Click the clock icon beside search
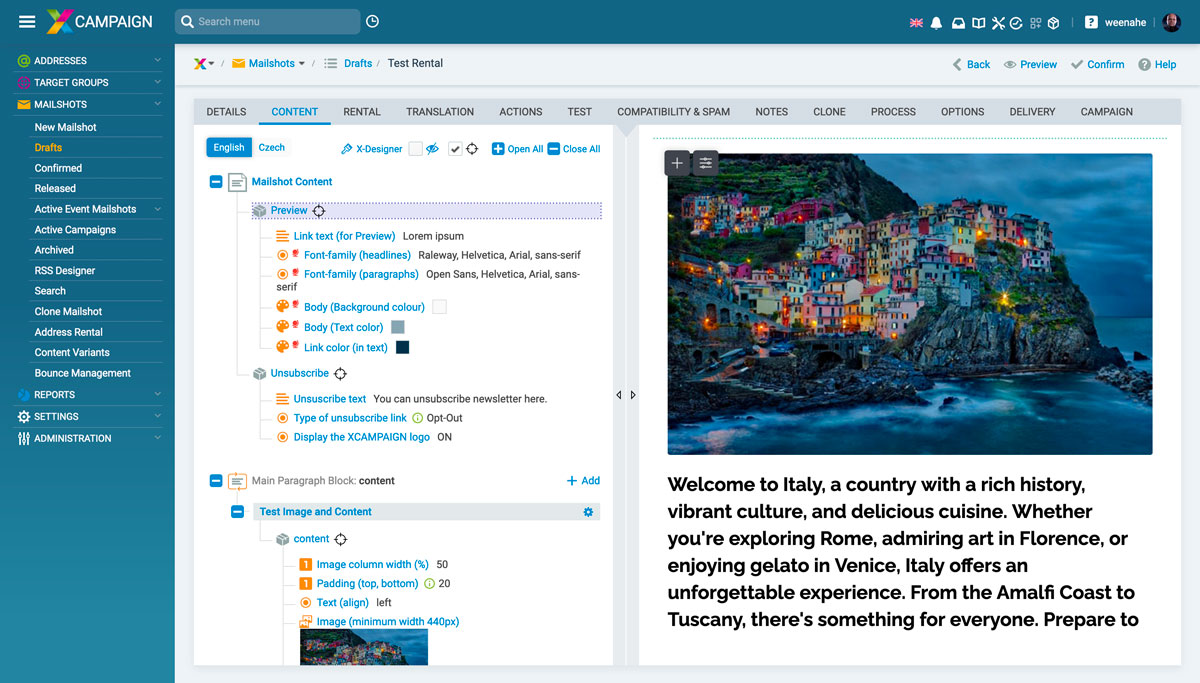Image resolution: width=1200 pixels, height=683 pixels. (373, 21)
